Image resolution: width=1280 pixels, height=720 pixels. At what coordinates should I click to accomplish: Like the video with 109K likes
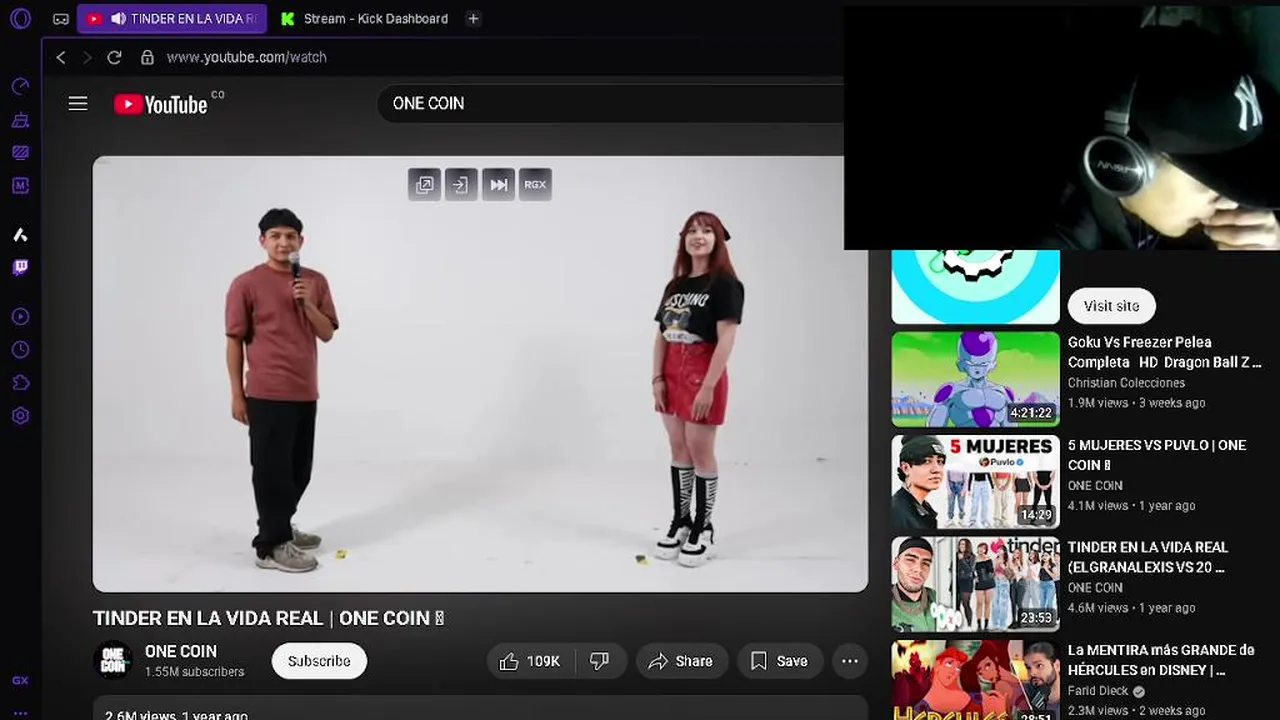pos(529,661)
